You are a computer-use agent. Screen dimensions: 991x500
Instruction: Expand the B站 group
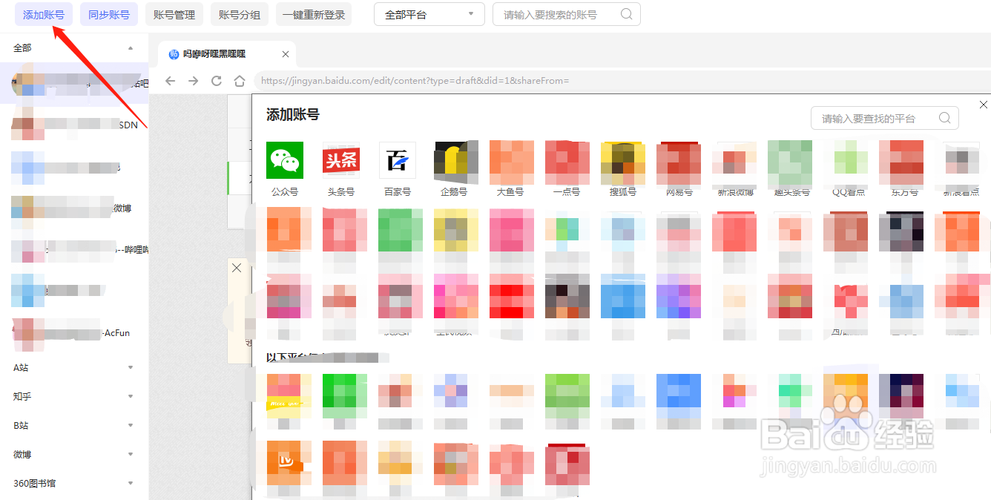(x=130, y=425)
